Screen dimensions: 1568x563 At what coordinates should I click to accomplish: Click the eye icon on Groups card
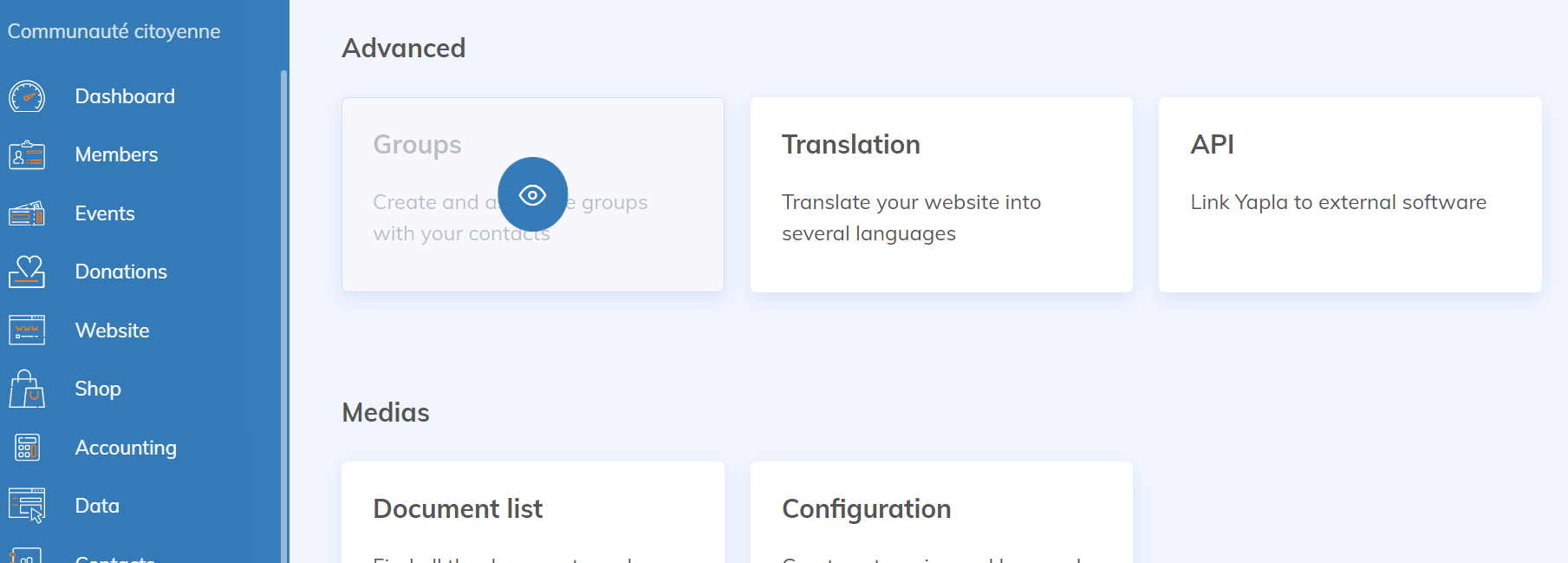532,195
